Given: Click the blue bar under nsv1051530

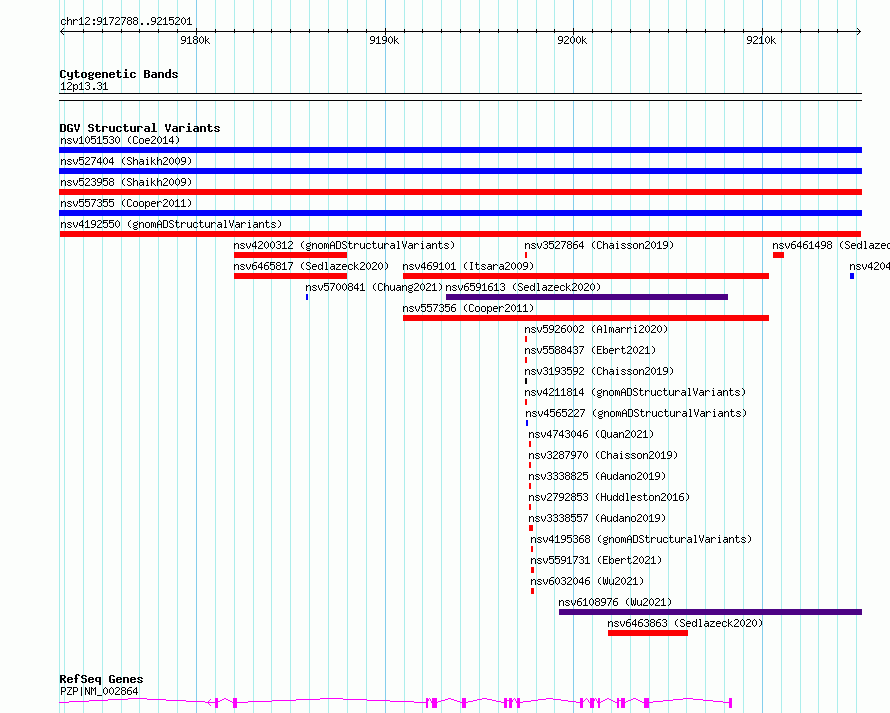Looking at the screenshot, I should click(460, 150).
